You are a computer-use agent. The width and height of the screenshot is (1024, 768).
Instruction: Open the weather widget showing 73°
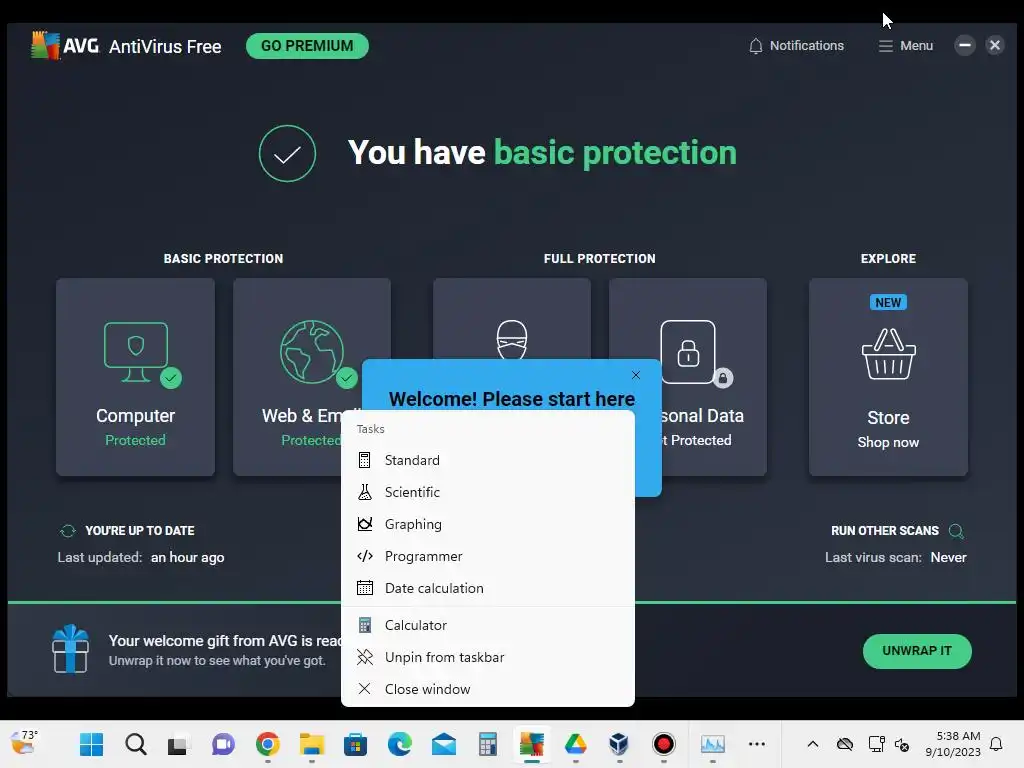pos(25,743)
